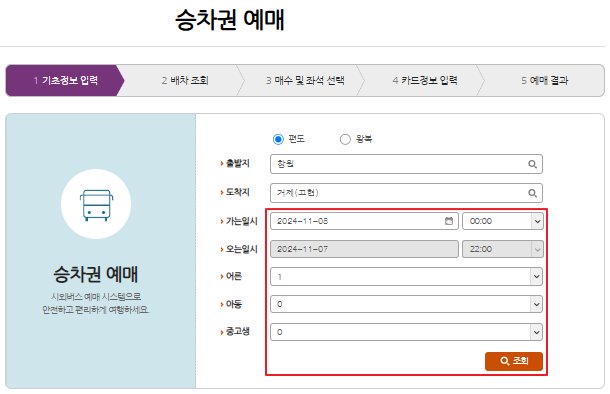610x394 pixels.
Task: Expand the 아동 passenger count dropdown
Action: [406, 304]
